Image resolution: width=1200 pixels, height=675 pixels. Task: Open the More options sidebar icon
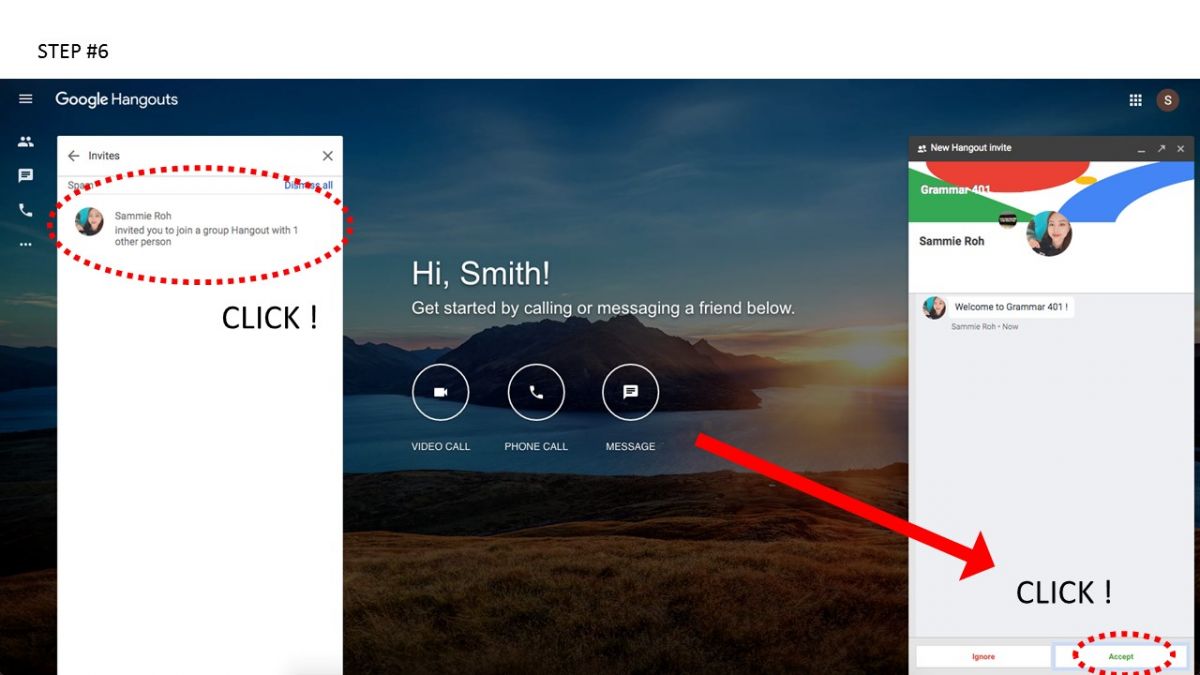coord(26,244)
